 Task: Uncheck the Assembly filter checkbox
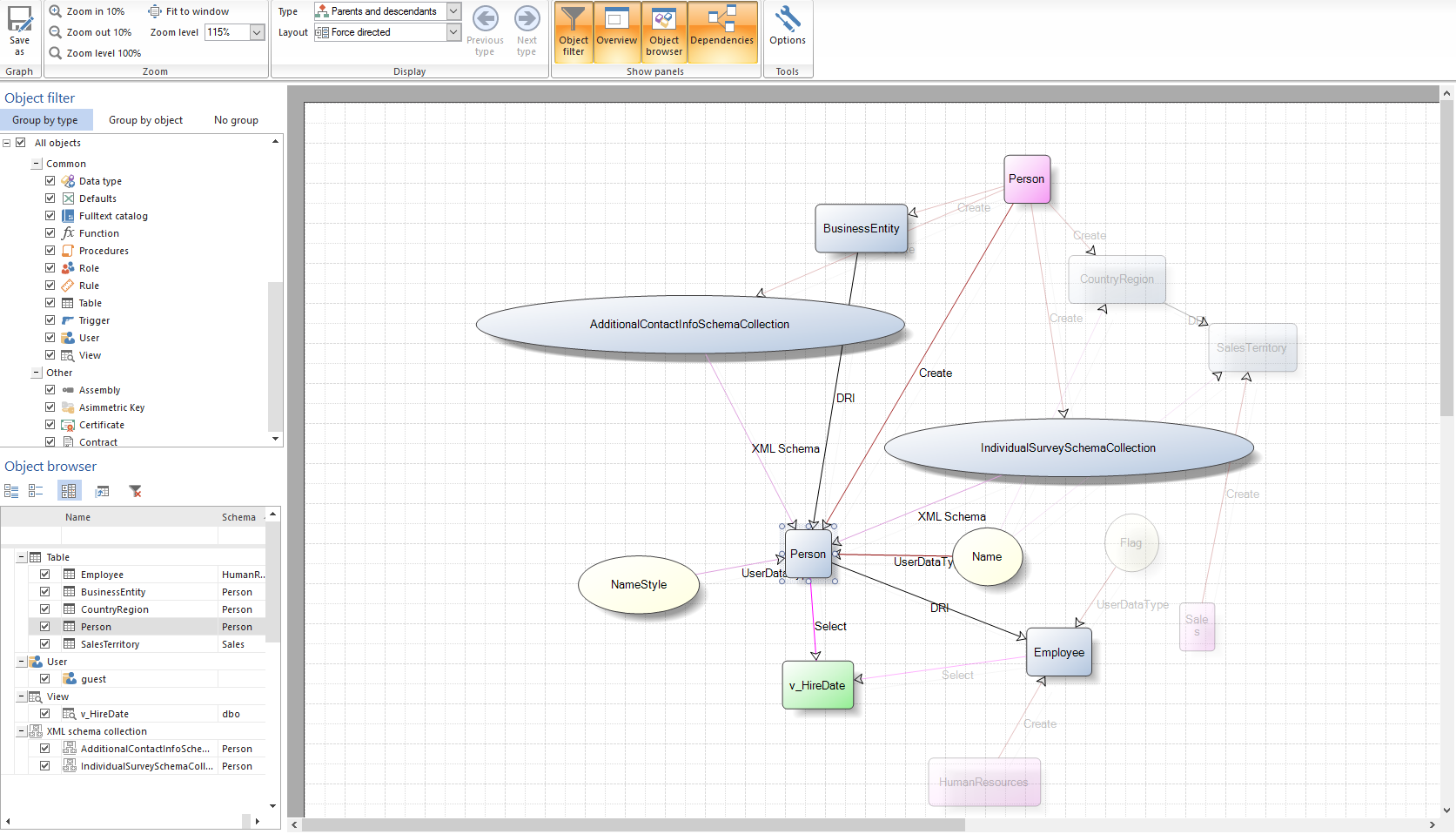pos(50,390)
